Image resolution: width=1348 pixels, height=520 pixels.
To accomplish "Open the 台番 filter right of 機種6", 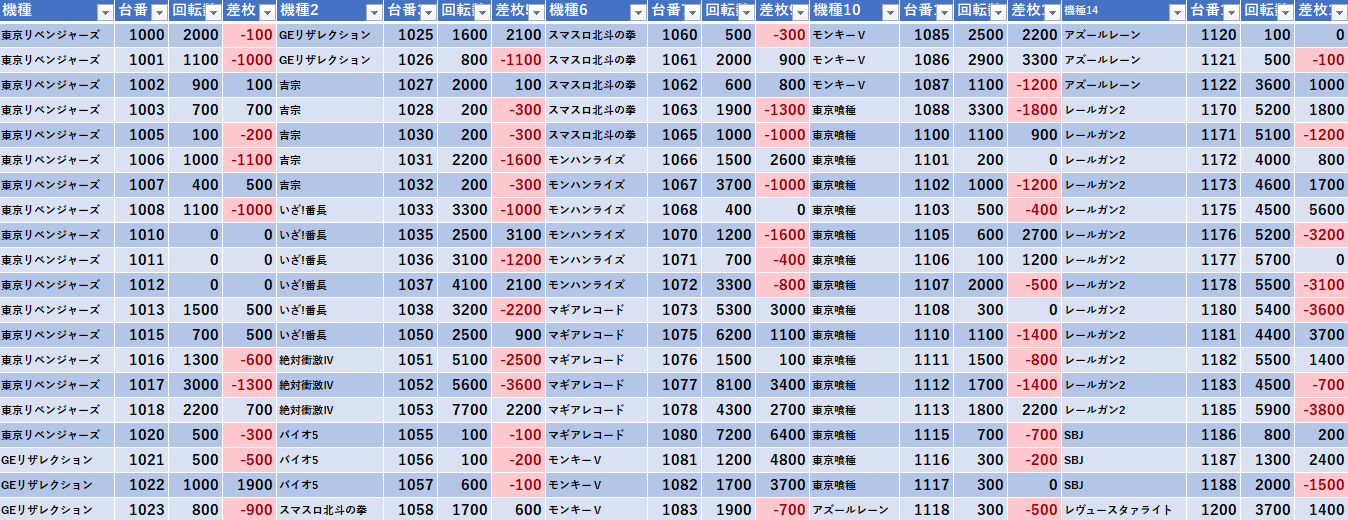I will (x=691, y=12).
